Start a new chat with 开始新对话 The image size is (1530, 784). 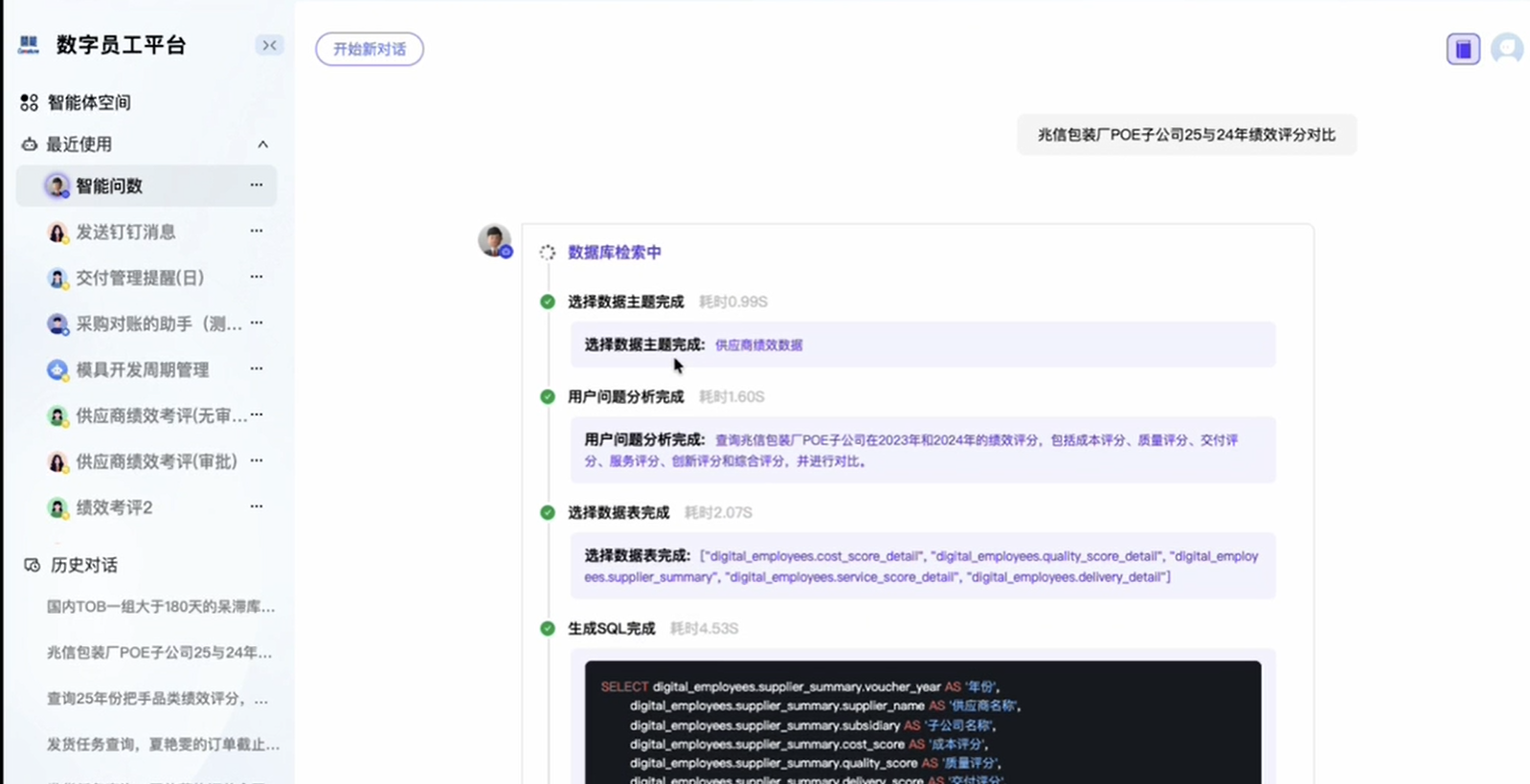coord(370,49)
